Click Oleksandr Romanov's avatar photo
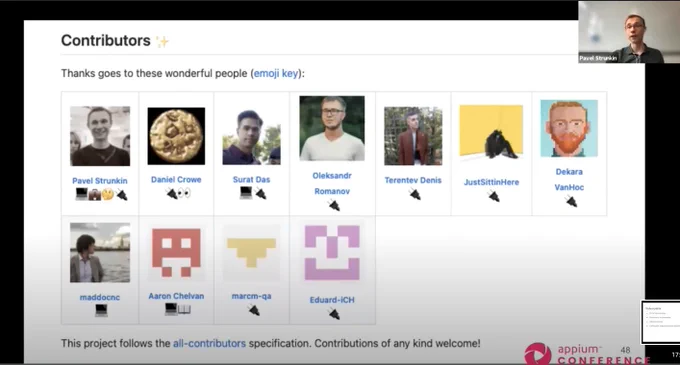 coord(332,128)
